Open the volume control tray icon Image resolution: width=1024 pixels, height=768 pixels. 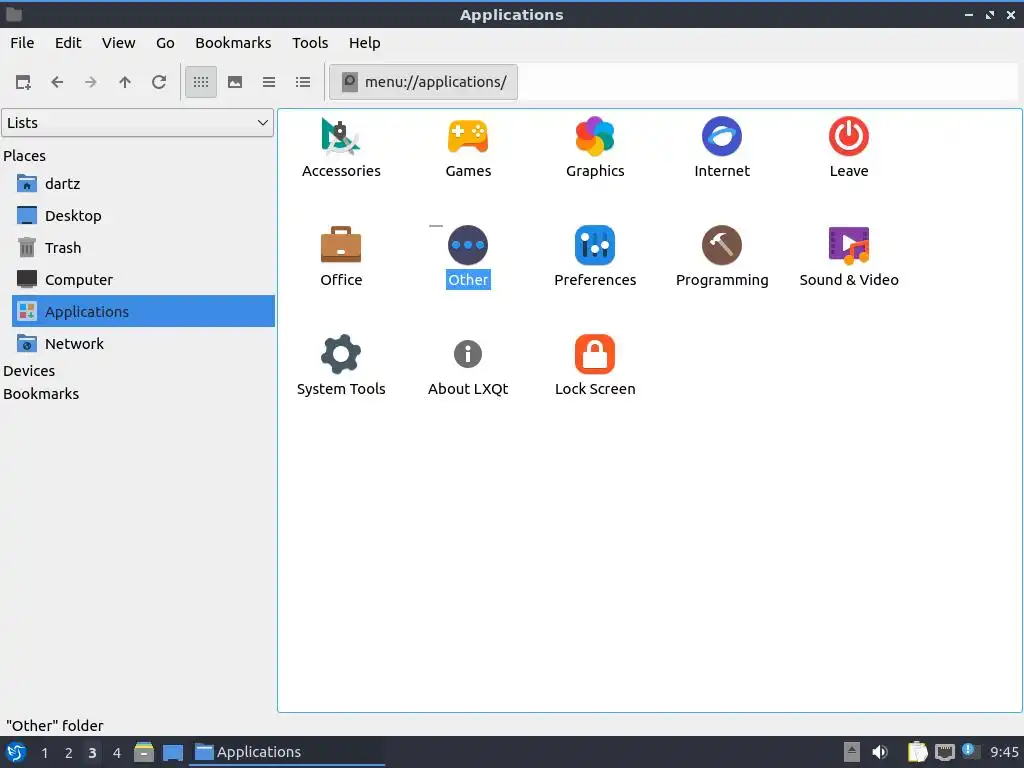pos(880,752)
